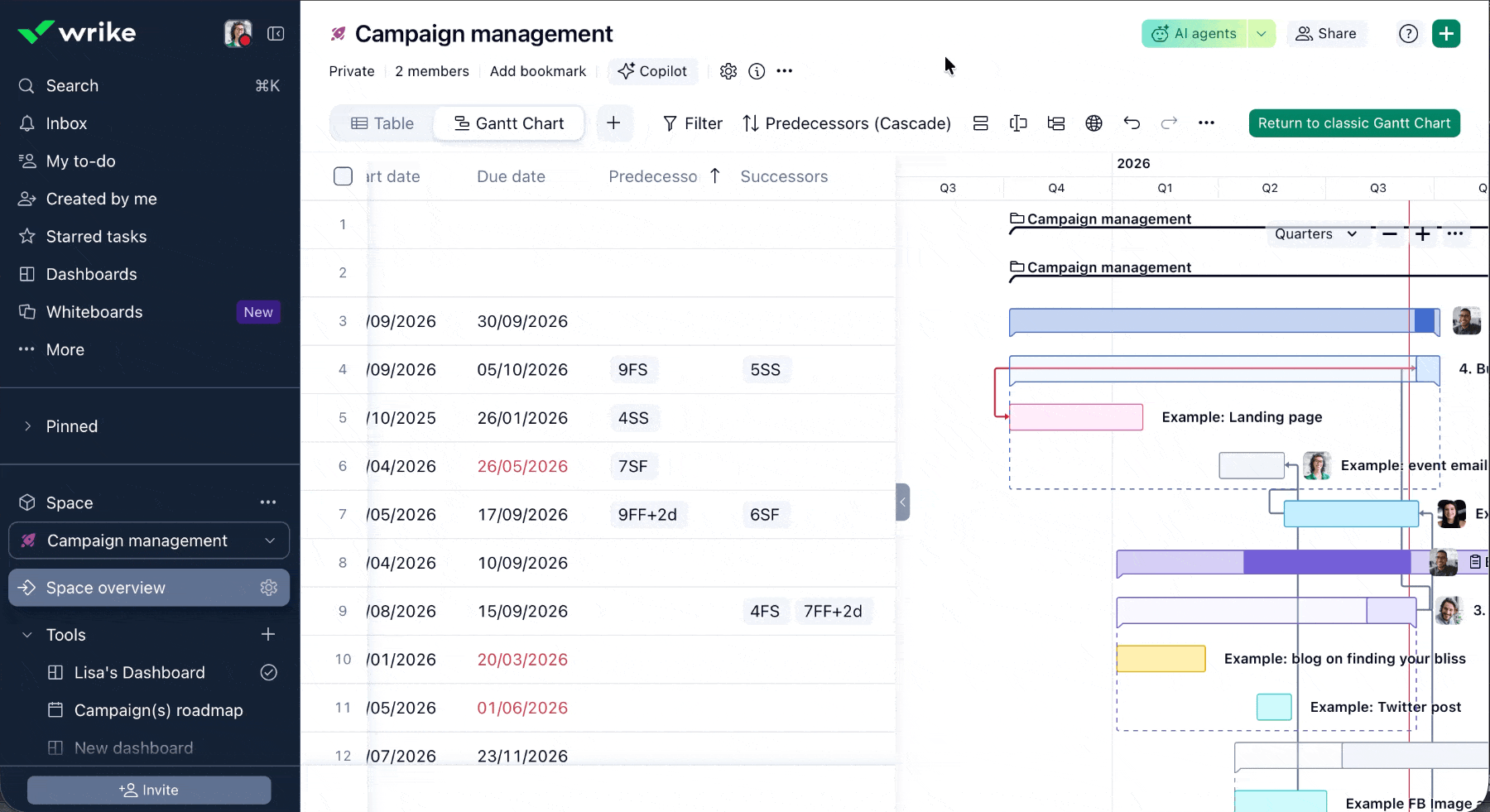Viewport: 1490px width, 812px height.
Task: Return to classic Gantt Chart
Action: point(1354,123)
